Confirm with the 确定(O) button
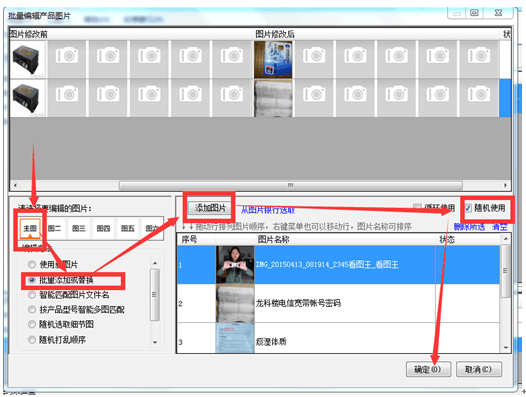Image resolution: width=526 pixels, height=397 pixels. coord(428,369)
